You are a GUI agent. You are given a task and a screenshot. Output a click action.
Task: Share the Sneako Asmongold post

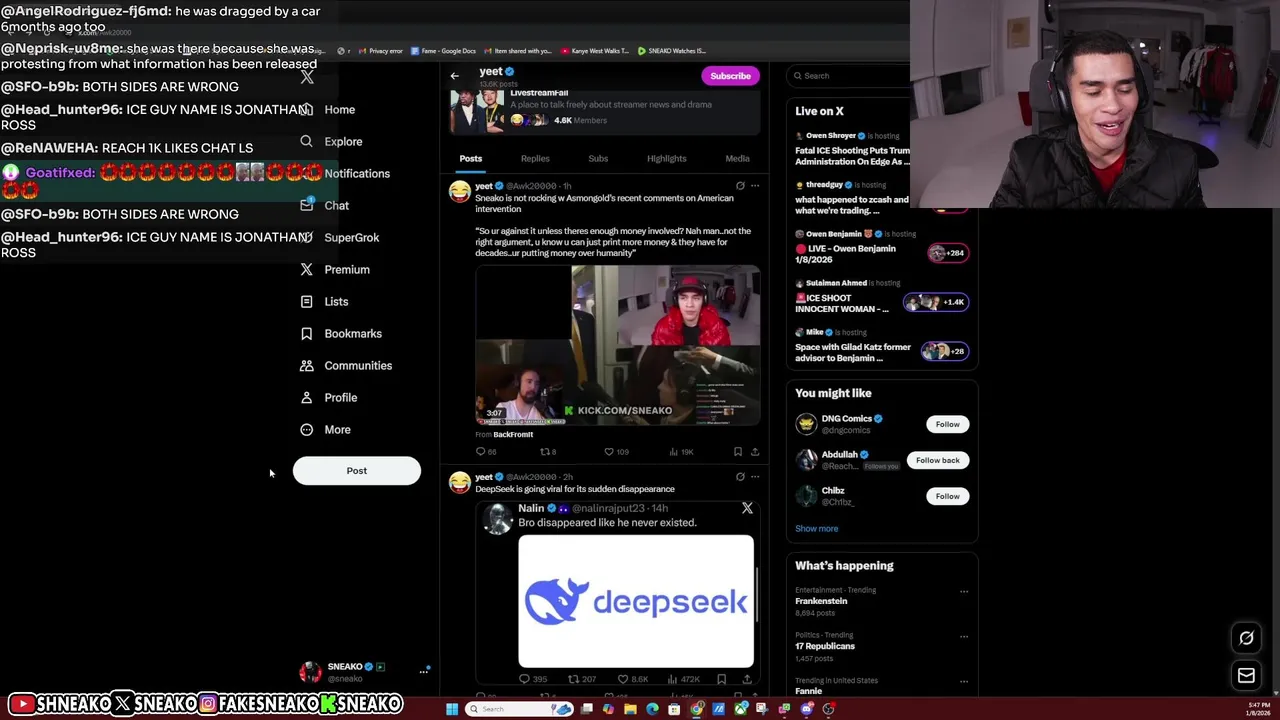tap(755, 452)
